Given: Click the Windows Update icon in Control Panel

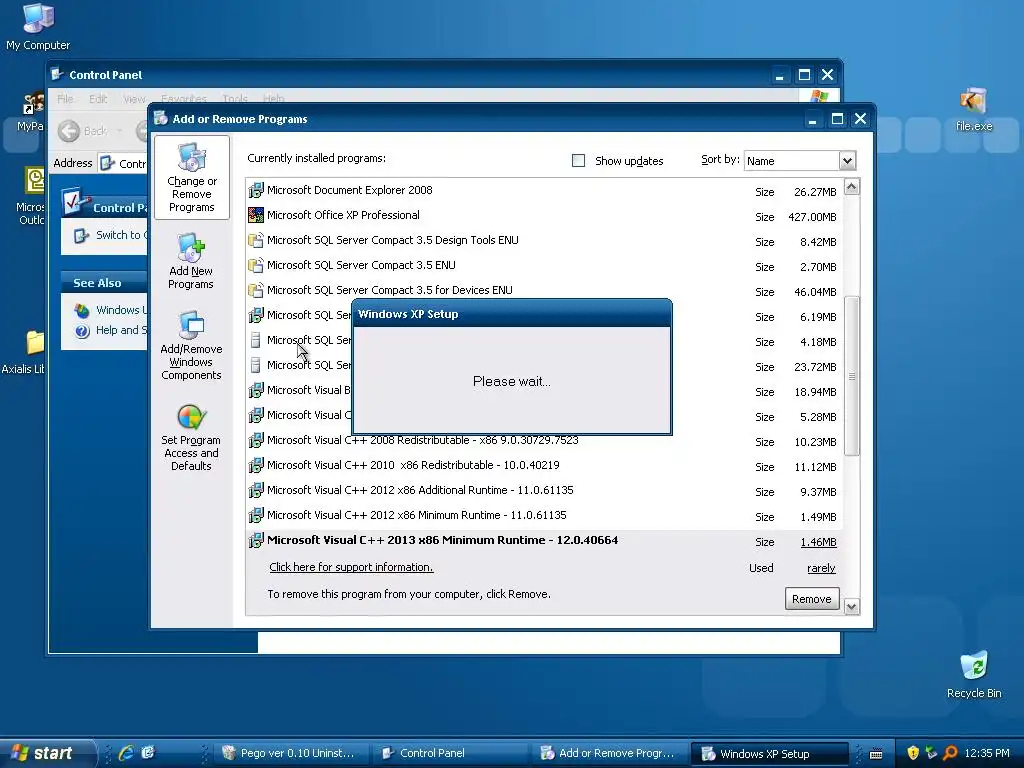Looking at the screenshot, I should (x=82, y=310).
